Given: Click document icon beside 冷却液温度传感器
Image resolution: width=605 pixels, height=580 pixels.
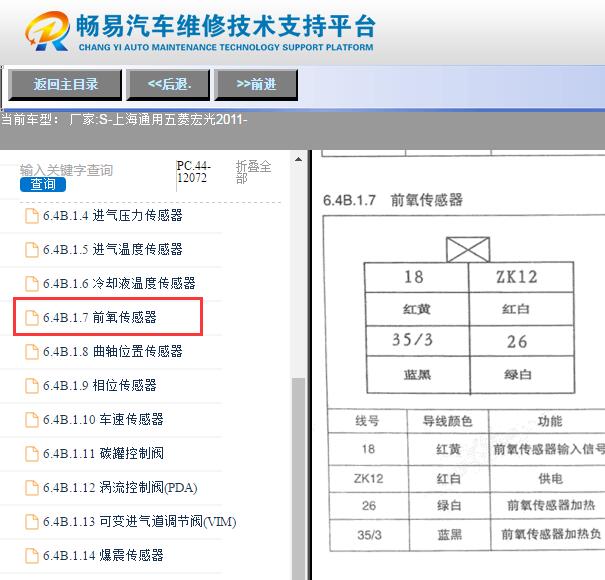Looking at the screenshot, I should point(32,284).
